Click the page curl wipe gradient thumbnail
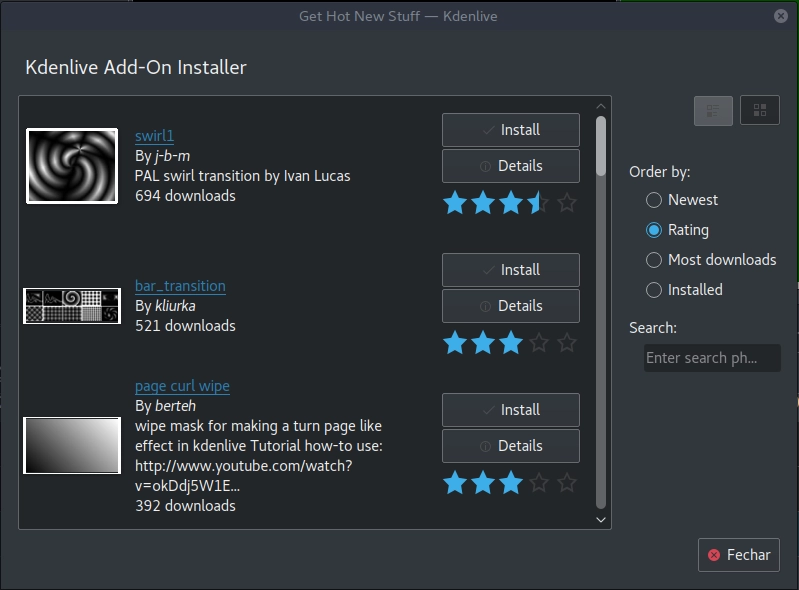Screen dimensions: 799x590 72,446
